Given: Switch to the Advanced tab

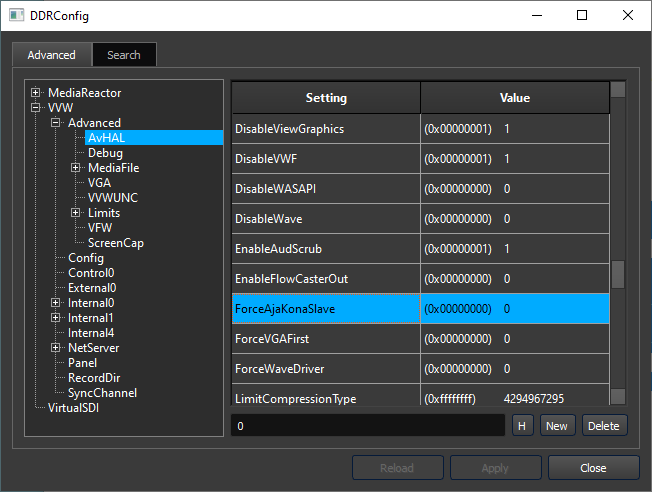Looking at the screenshot, I should [x=52, y=54].
